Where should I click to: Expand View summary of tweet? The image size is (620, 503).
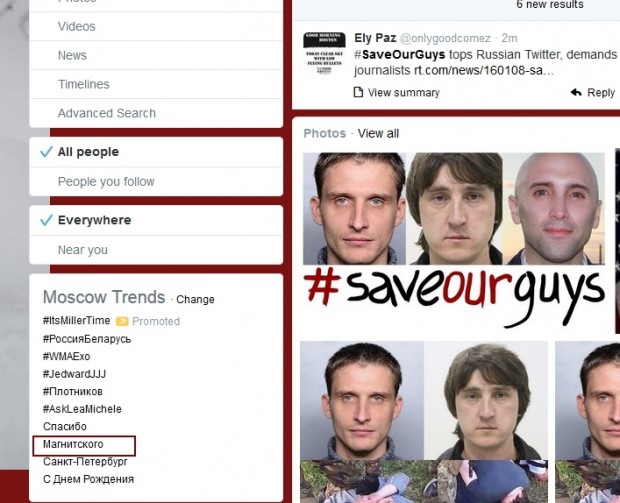(404, 93)
